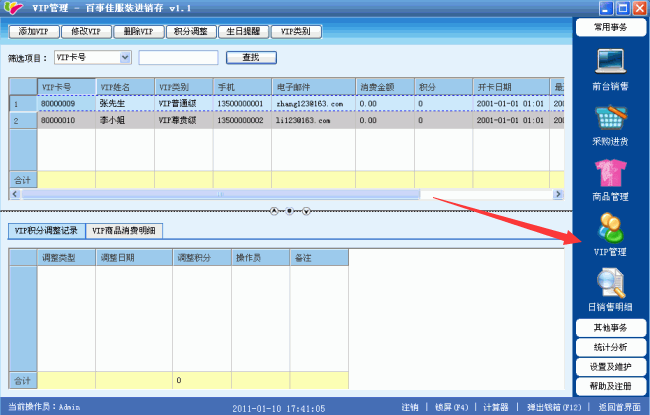Sort by VIP卡号 column header
Screen dimensions: 650x415
coord(67,87)
